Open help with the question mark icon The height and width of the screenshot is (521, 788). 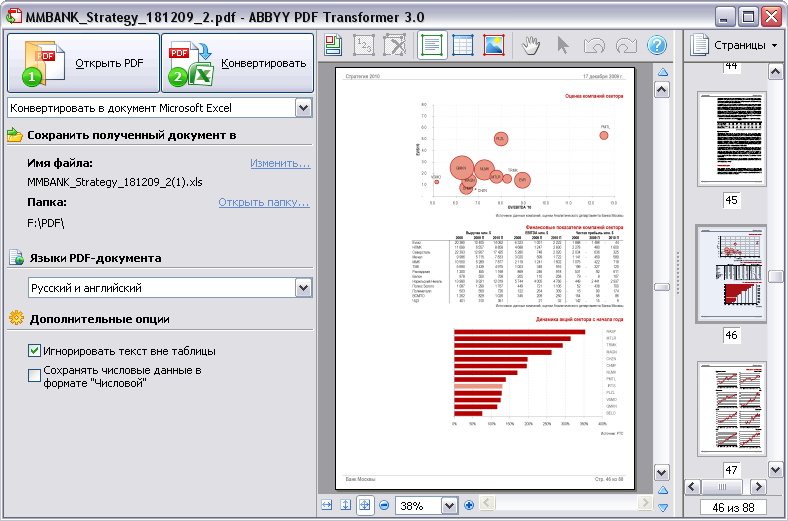[x=657, y=45]
